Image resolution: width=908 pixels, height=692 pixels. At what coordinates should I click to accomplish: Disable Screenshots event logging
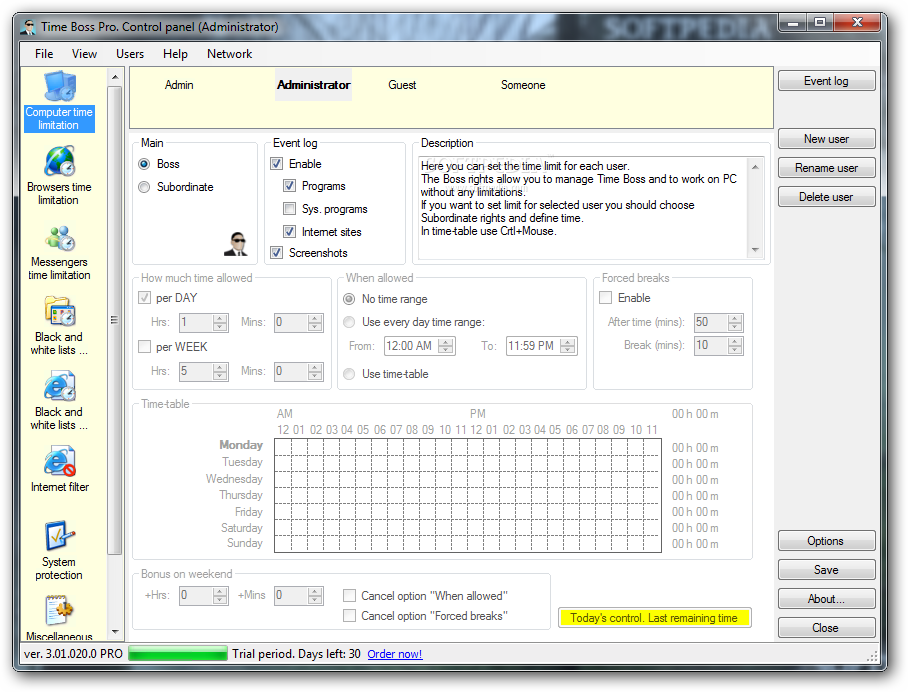click(277, 253)
